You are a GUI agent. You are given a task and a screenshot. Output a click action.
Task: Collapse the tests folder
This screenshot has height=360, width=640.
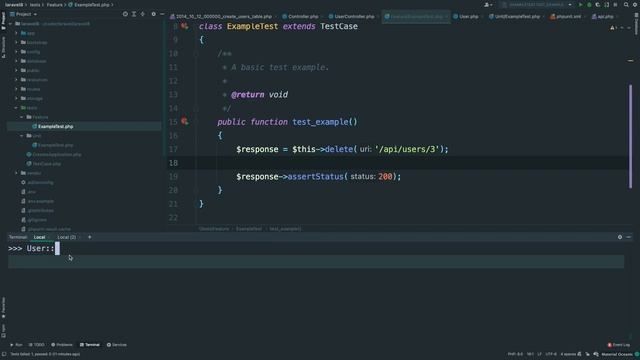16,108
